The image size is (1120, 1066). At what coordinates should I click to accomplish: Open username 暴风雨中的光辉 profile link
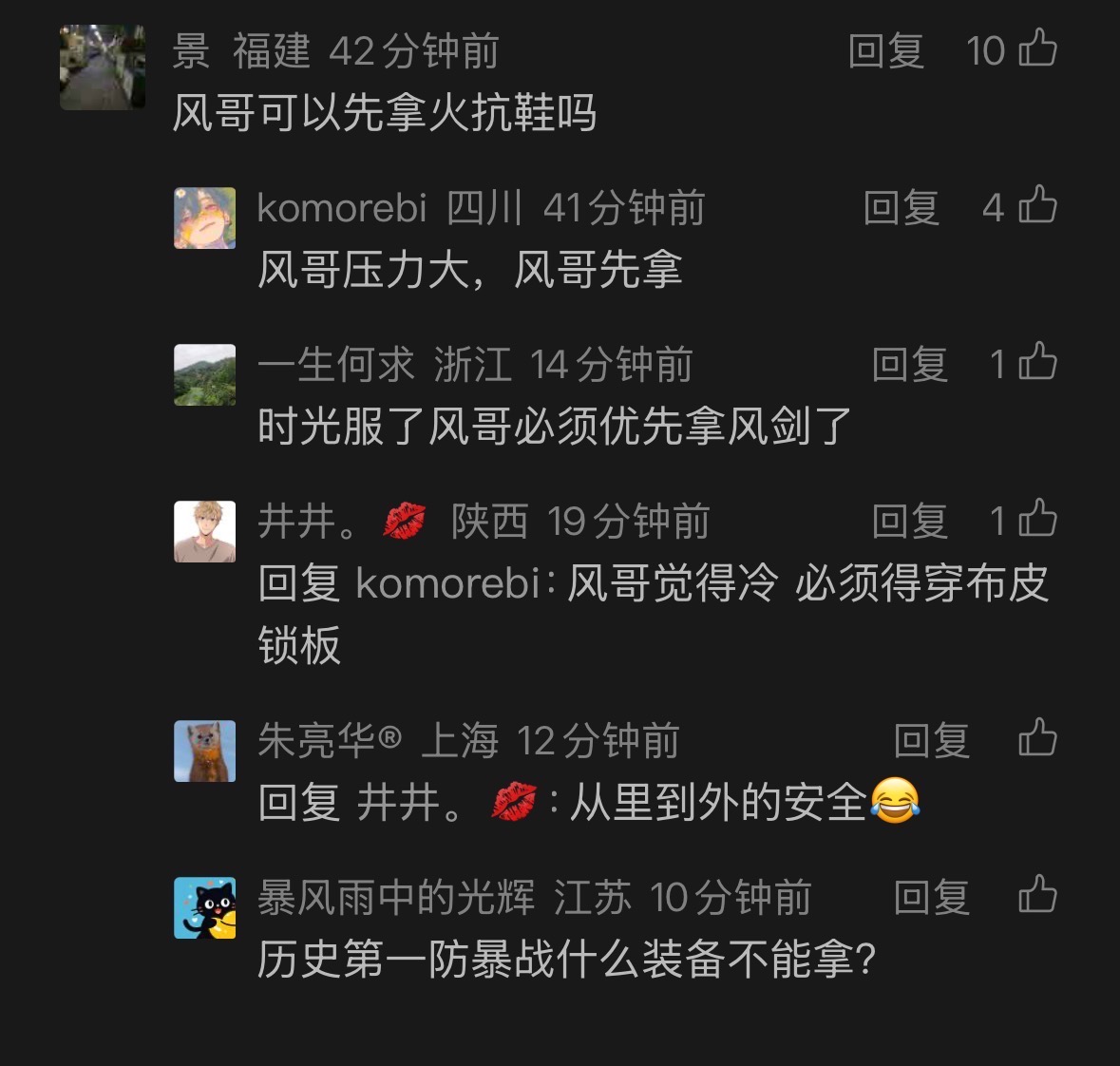click(396, 898)
